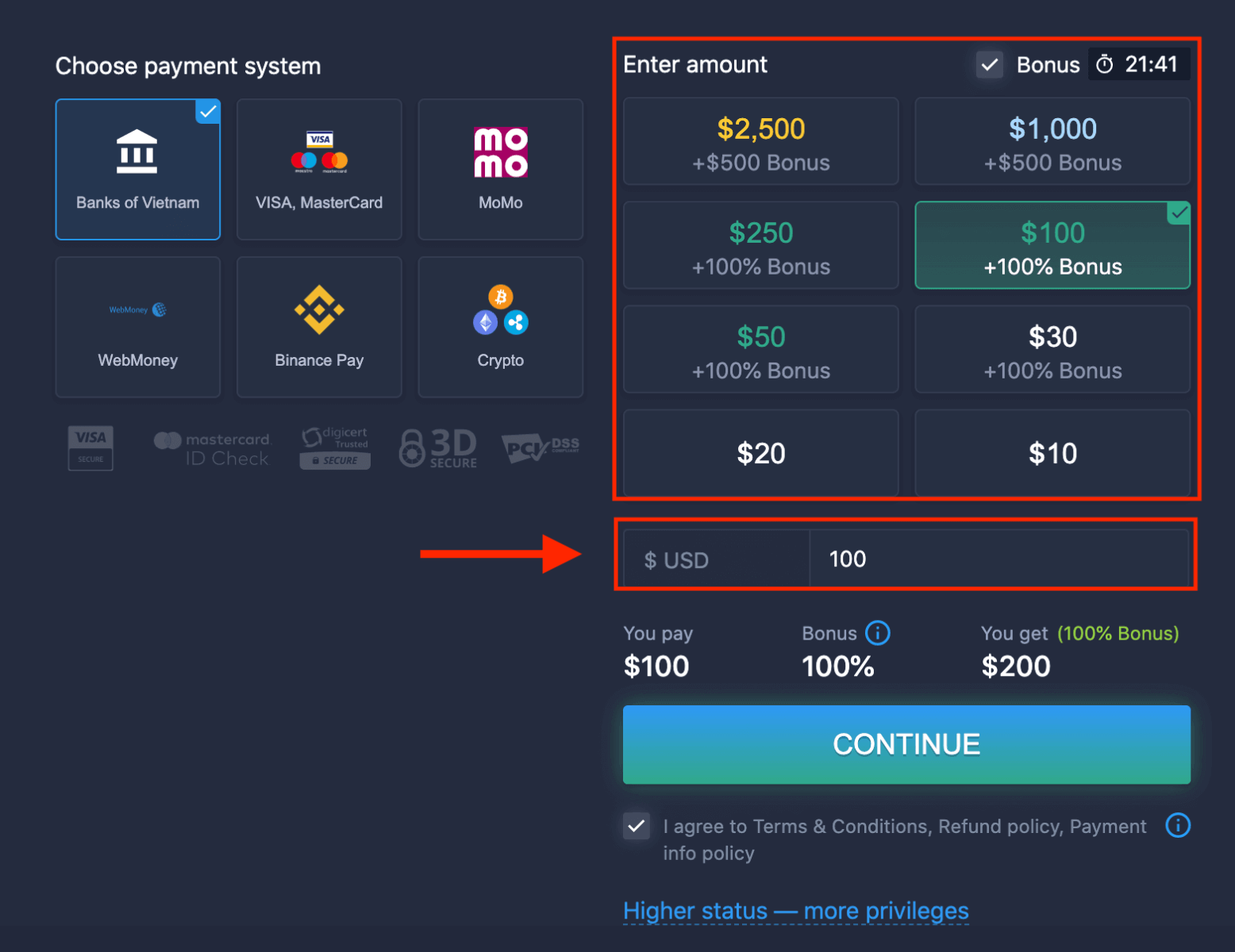Untick the Terms & Conditions agreement checkbox

[x=636, y=826]
